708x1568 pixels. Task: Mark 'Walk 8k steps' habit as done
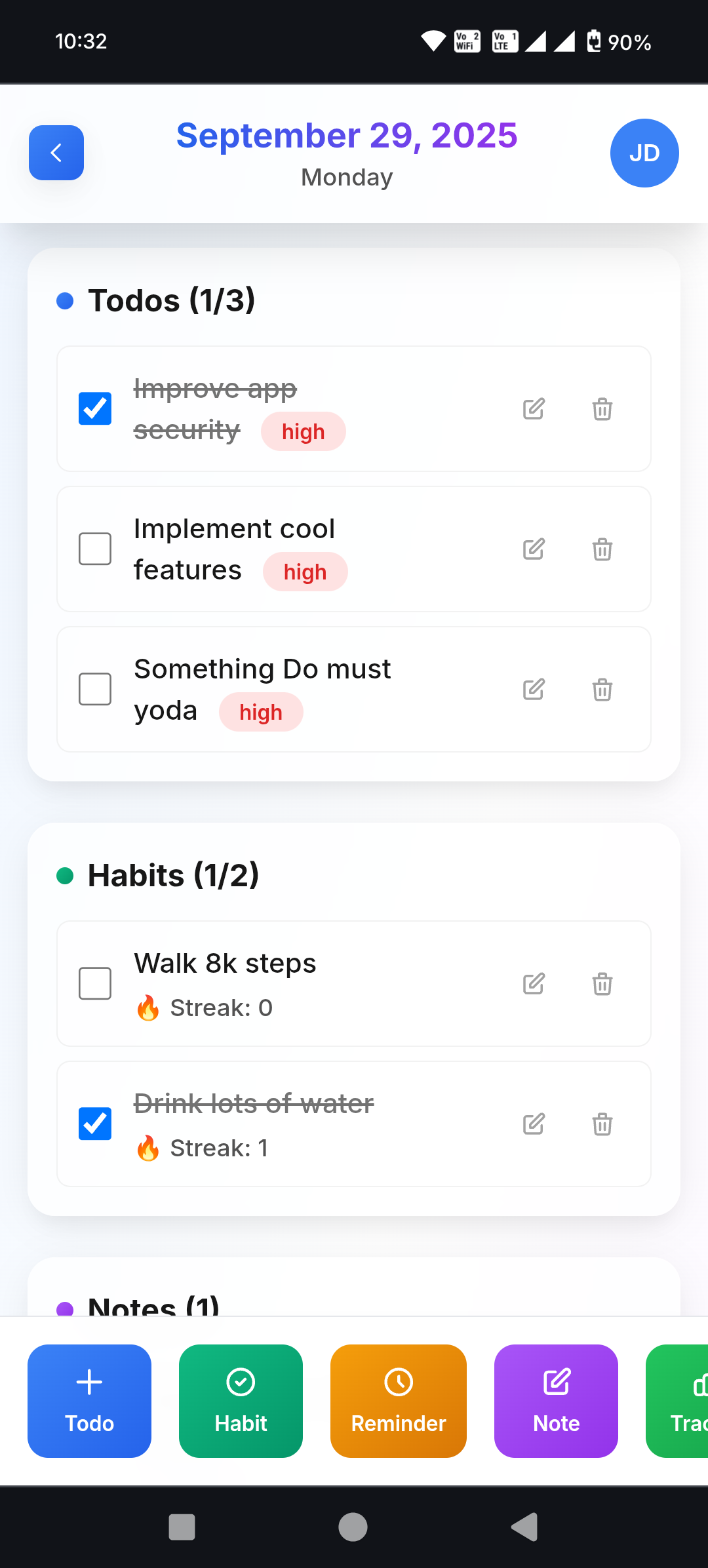point(95,983)
